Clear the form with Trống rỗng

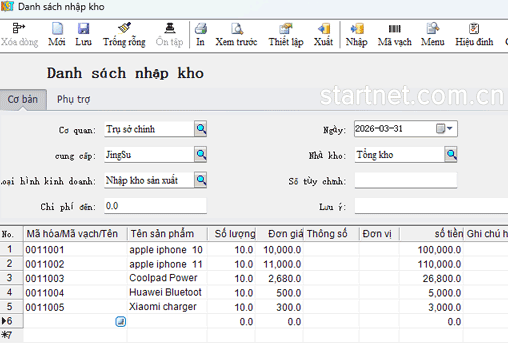[x=124, y=35]
